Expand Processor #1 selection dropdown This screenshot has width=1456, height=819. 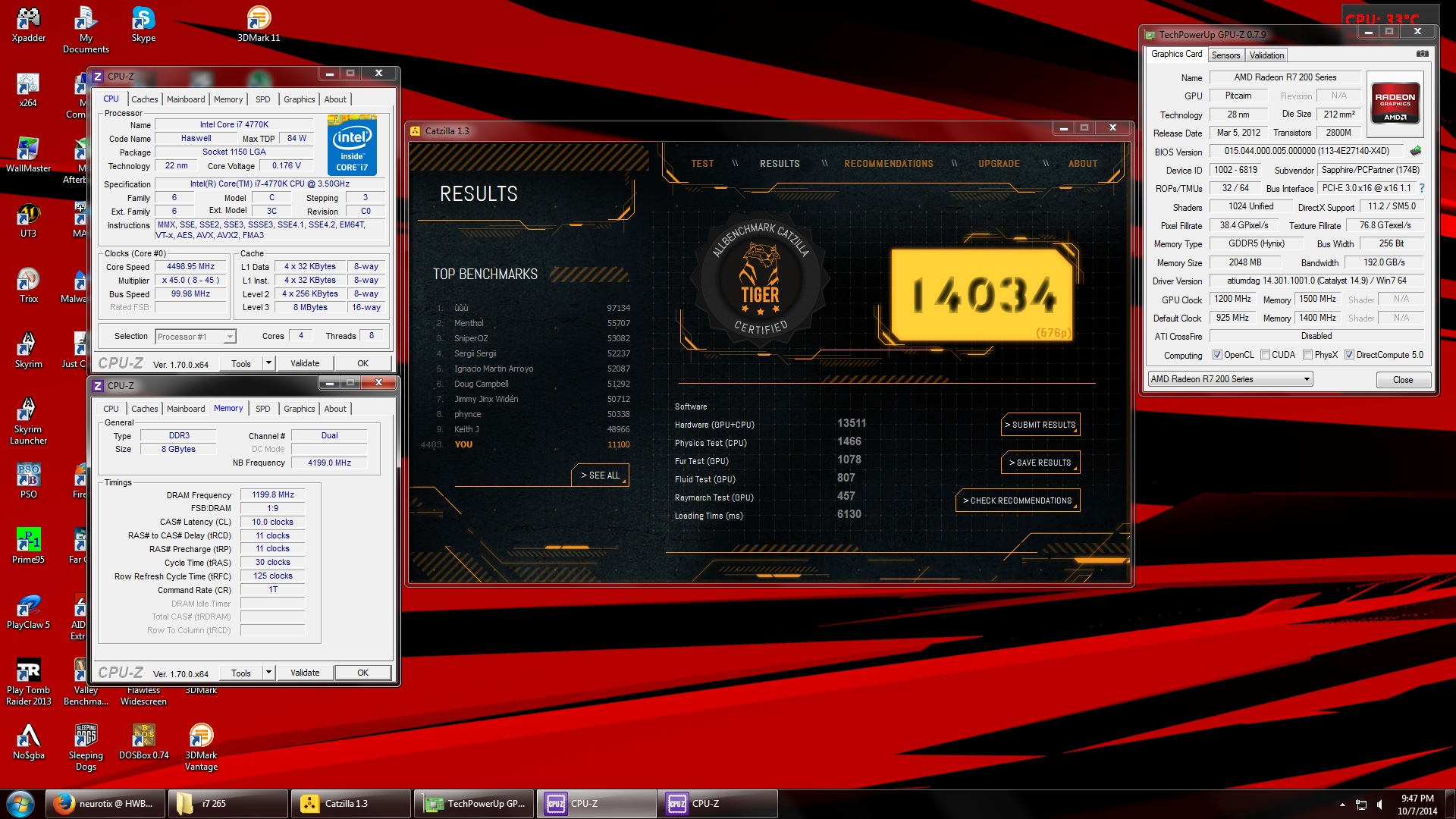click(x=230, y=337)
